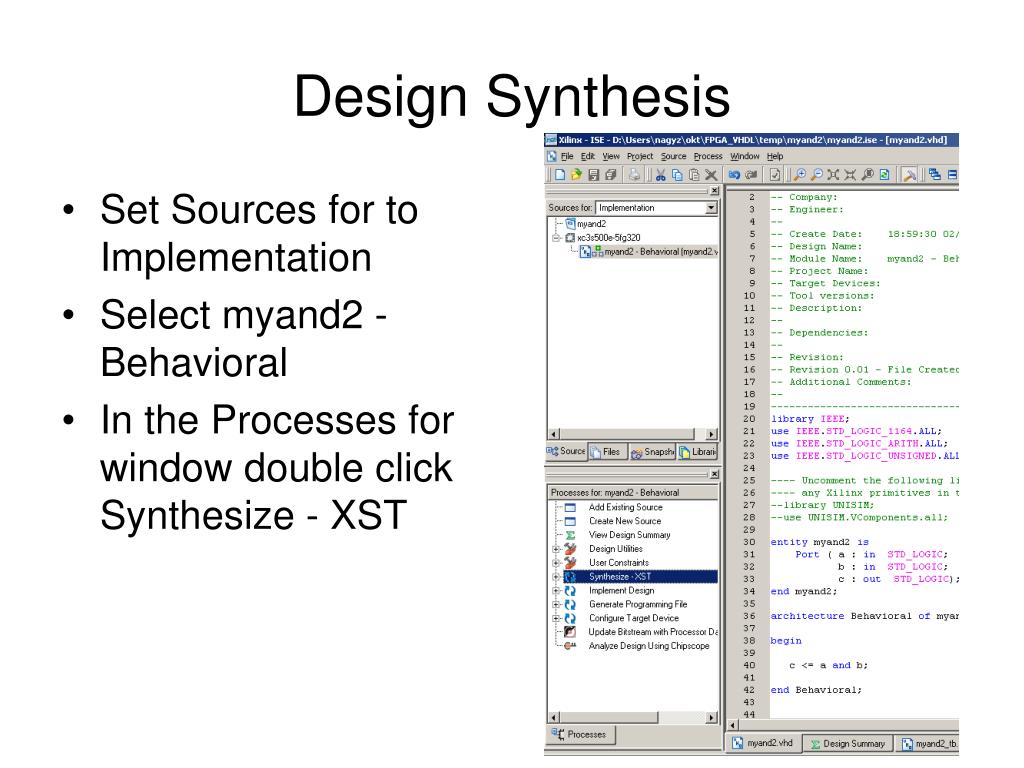The image size is (1024, 768).
Task: Switch to the Files tab
Action: pyautogui.click(x=607, y=451)
